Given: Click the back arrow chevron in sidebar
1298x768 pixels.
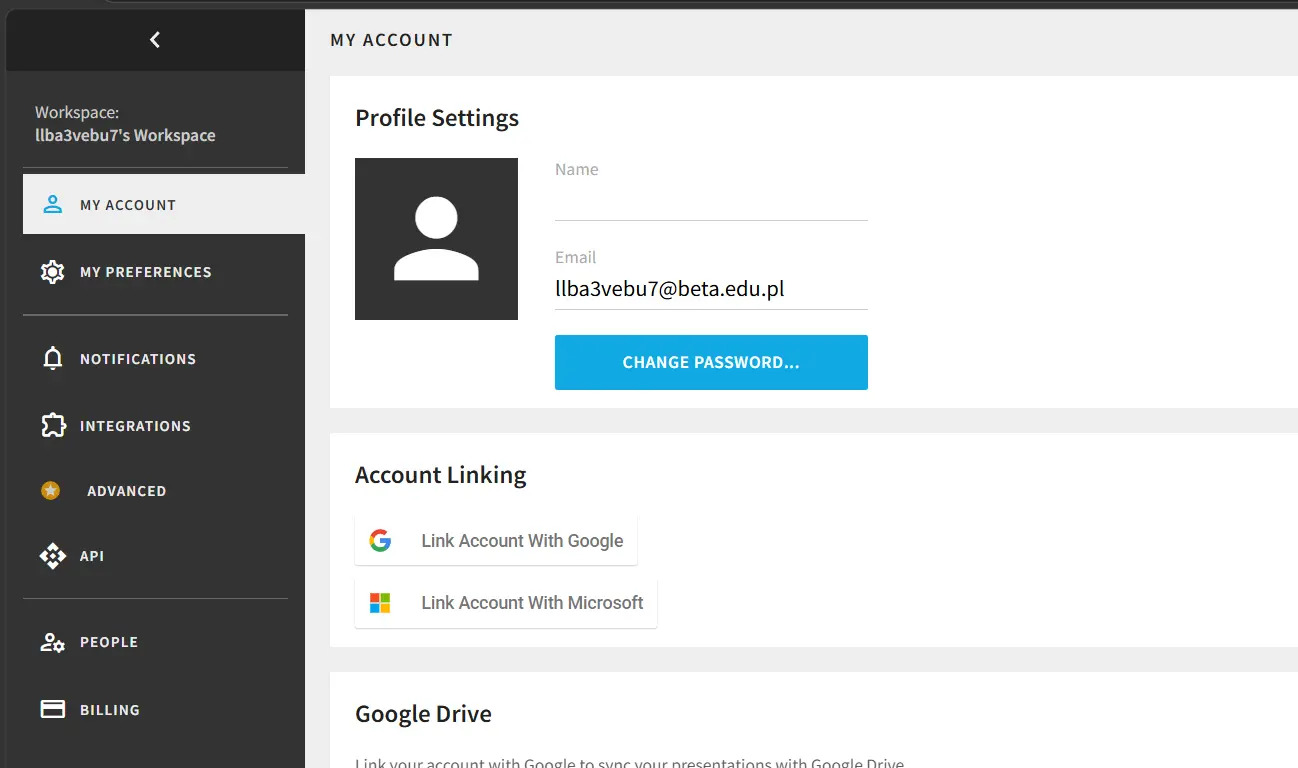Looking at the screenshot, I should click(x=154, y=40).
